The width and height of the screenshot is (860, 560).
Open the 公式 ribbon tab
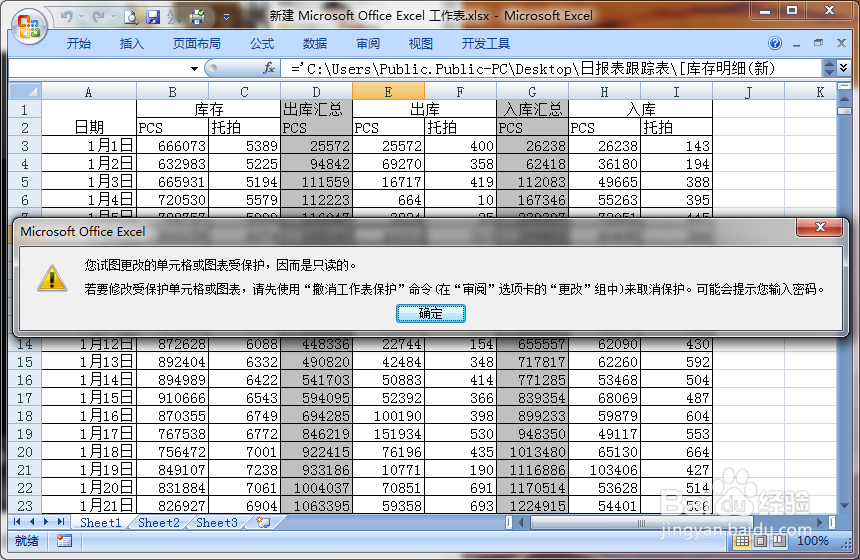tap(262, 44)
